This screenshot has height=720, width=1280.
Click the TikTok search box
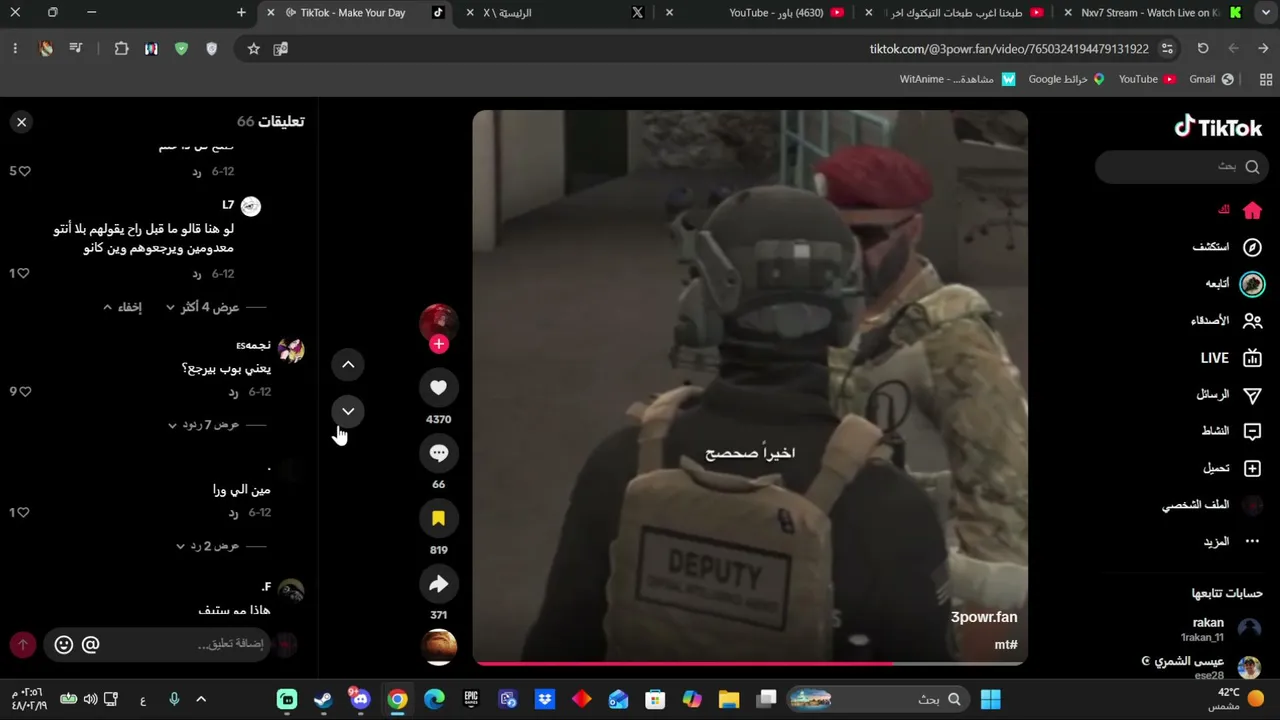click(x=1182, y=167)
